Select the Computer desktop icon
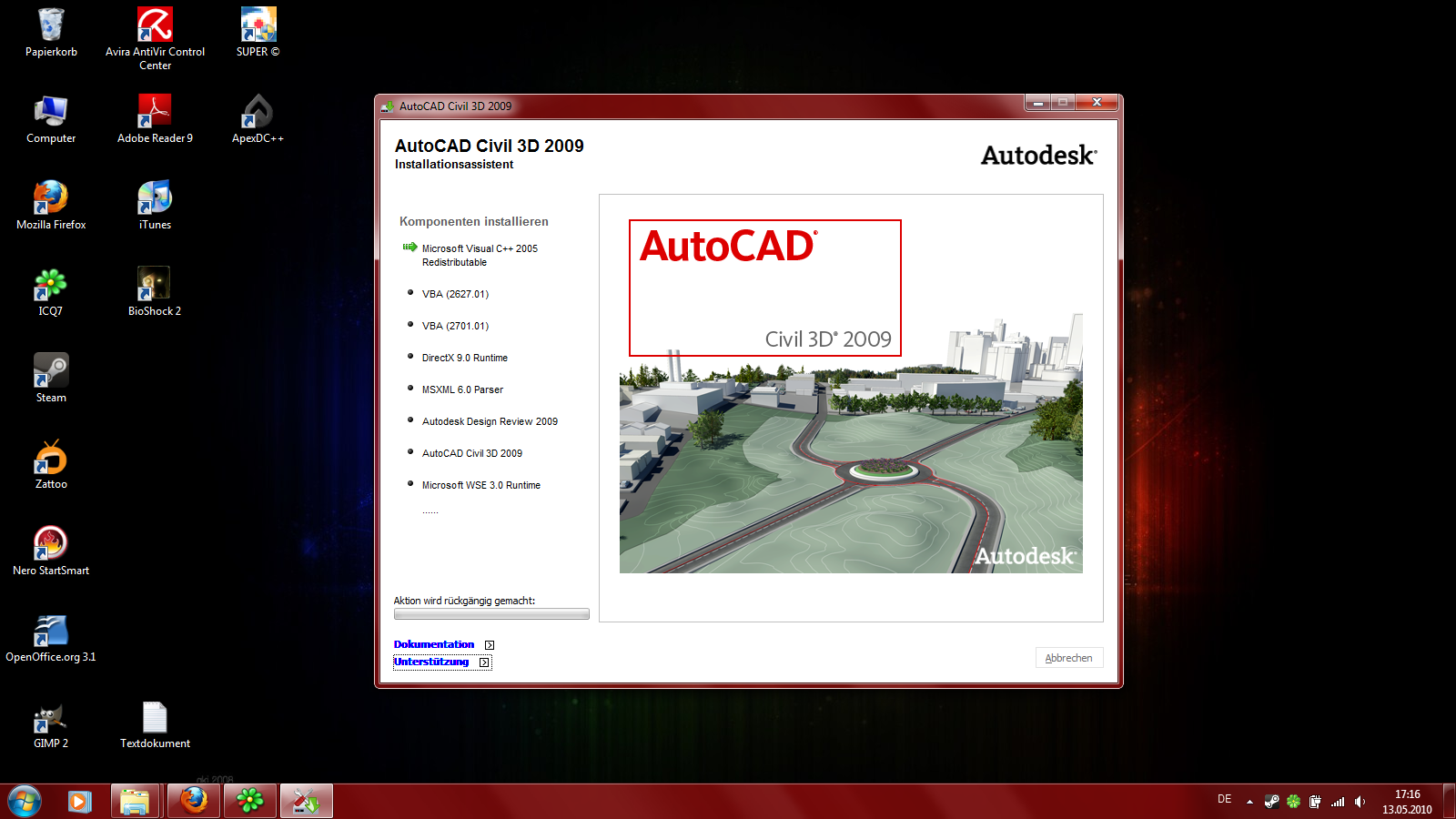 (x=51, y=119)
